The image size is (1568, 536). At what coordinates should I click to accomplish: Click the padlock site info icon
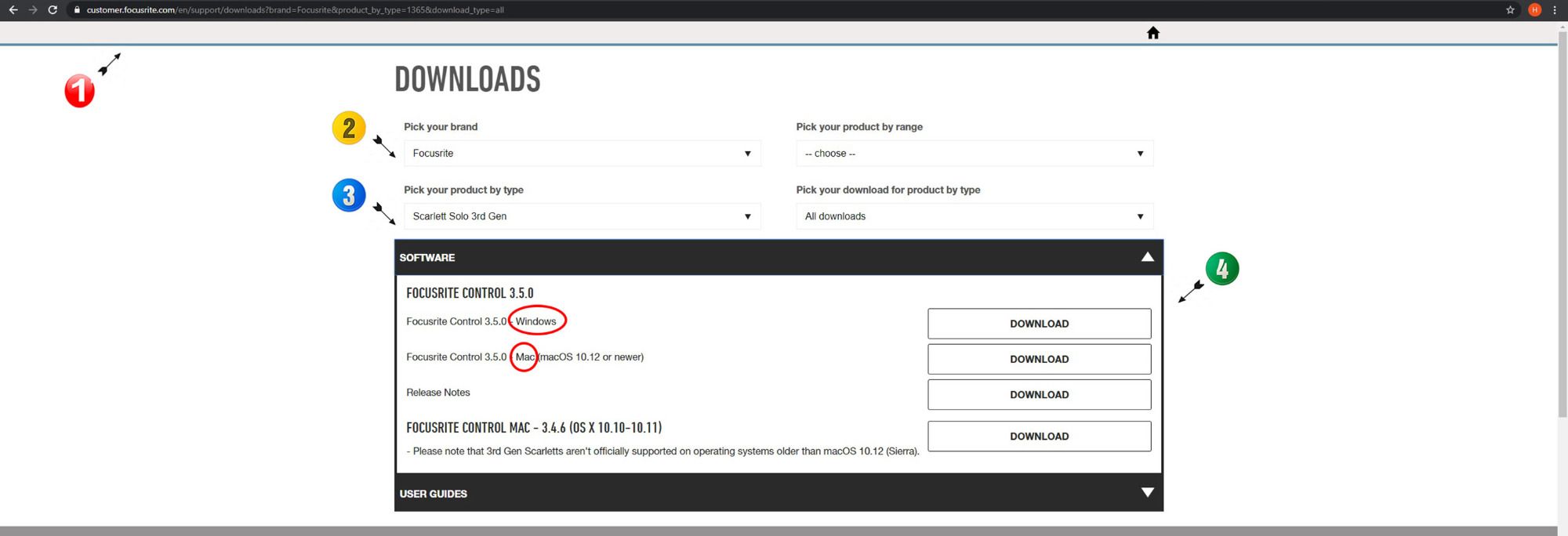pyautogui.click(x=77, y=10)
